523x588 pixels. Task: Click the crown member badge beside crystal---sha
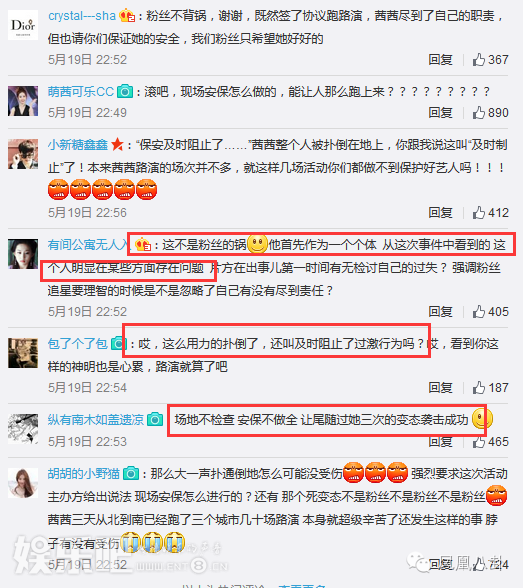pos(127,16)
